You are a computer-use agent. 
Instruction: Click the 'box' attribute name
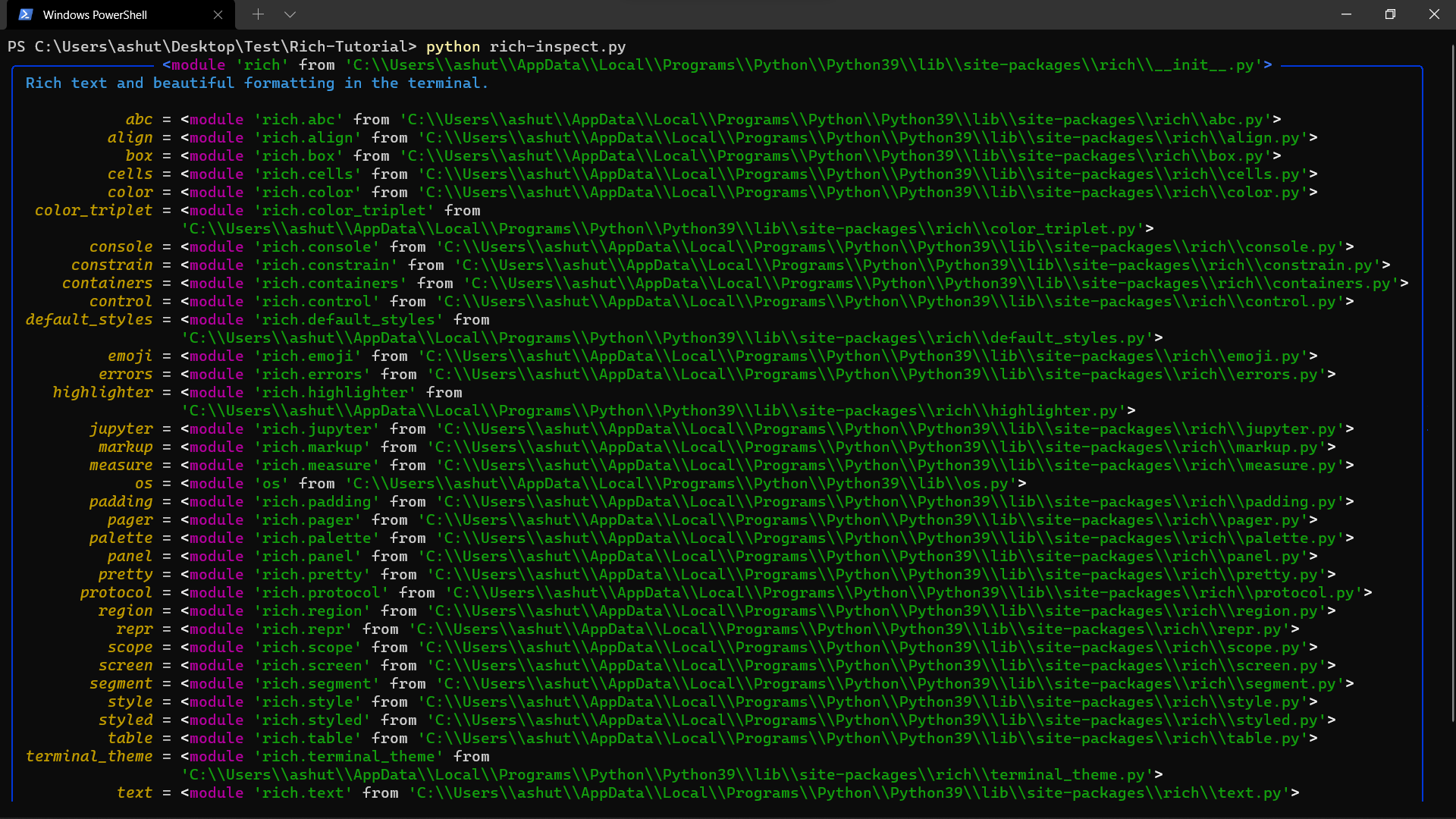pos(139,156)
